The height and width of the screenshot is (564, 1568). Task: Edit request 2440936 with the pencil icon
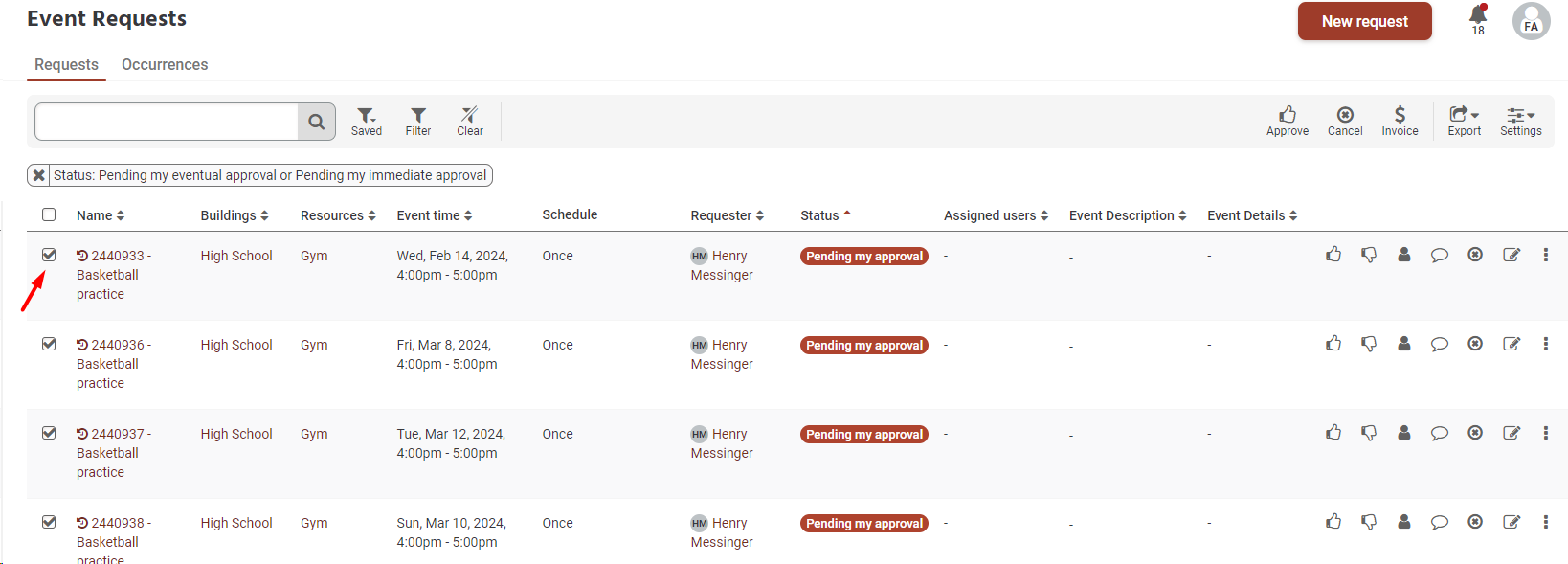pyautogui.click(x=1511, y=343)
